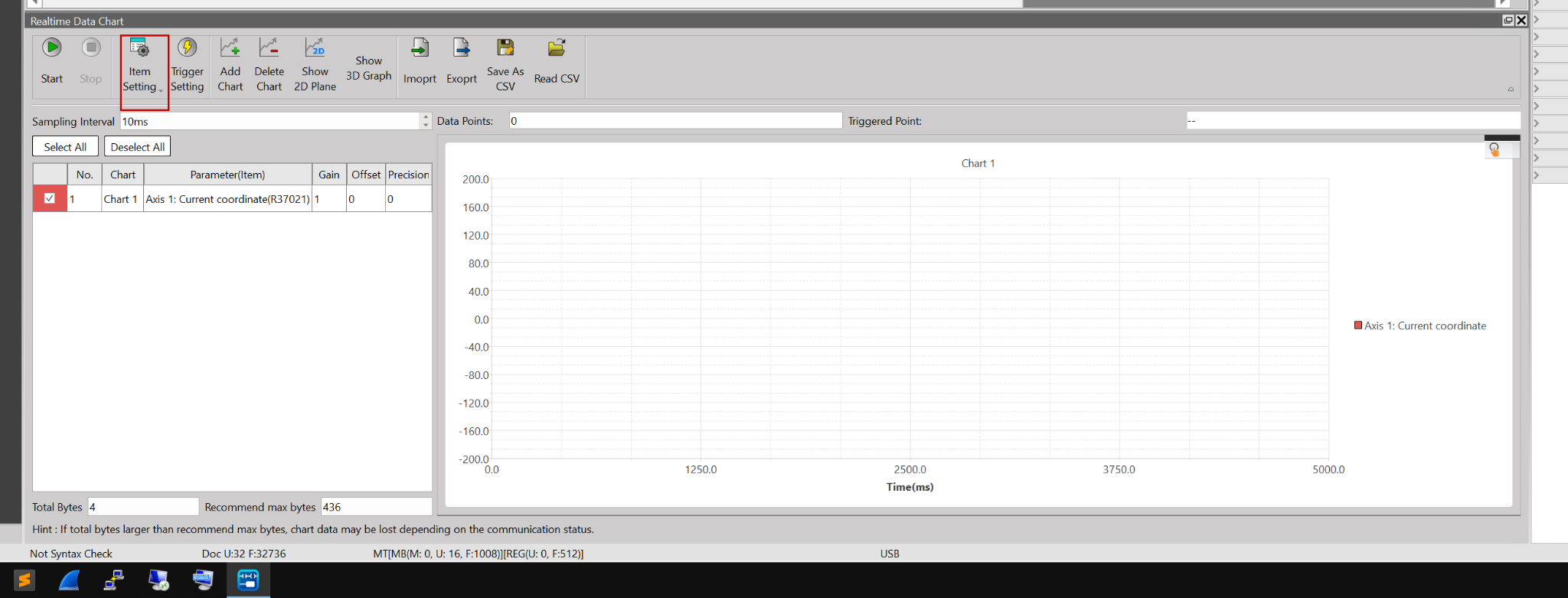This screenshot has height=598, width=1568.
Task: Click the red Axis 1 legend swatch
Action: (x=1358, y=325)
